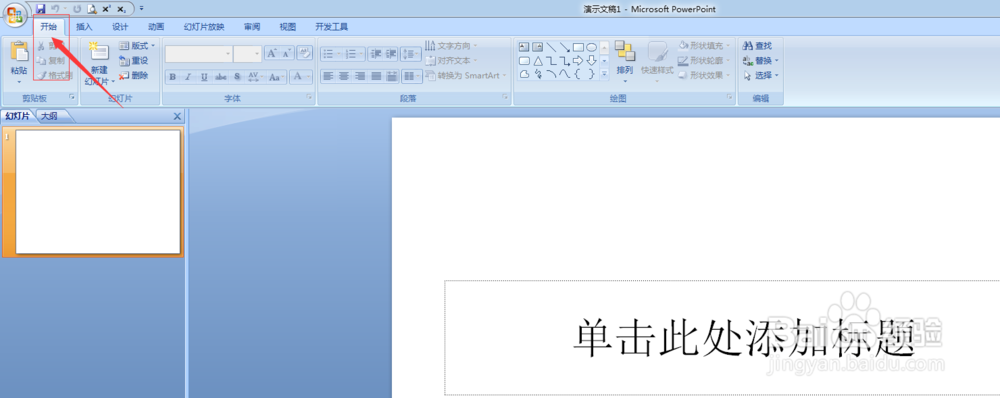The height and width of the screenshot is (398, 1000).
Task: Select the cloud shape in gallery
Action: coord(524,74)
